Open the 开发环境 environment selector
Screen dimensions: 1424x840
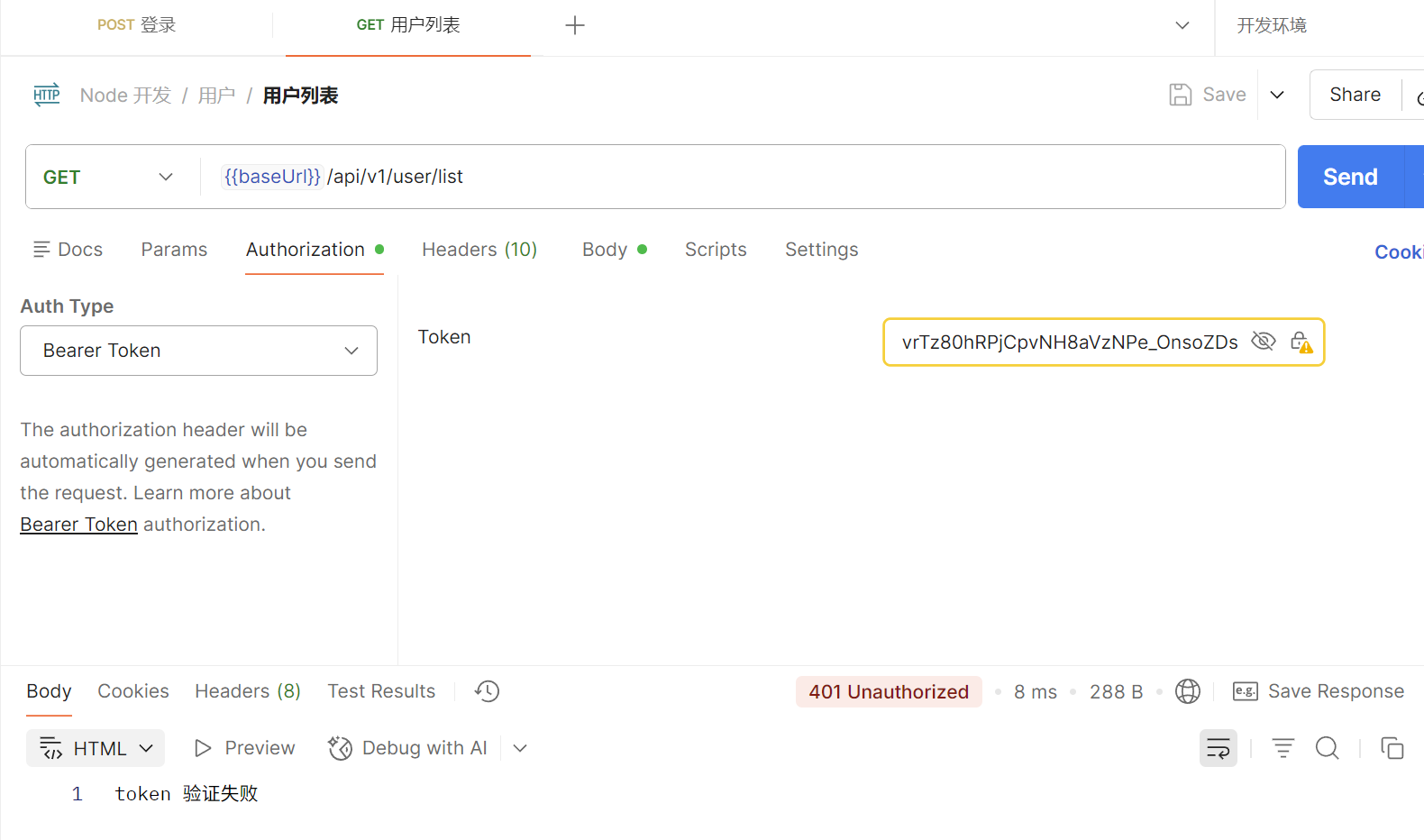pyautogui.click(x=1272, y=25)
